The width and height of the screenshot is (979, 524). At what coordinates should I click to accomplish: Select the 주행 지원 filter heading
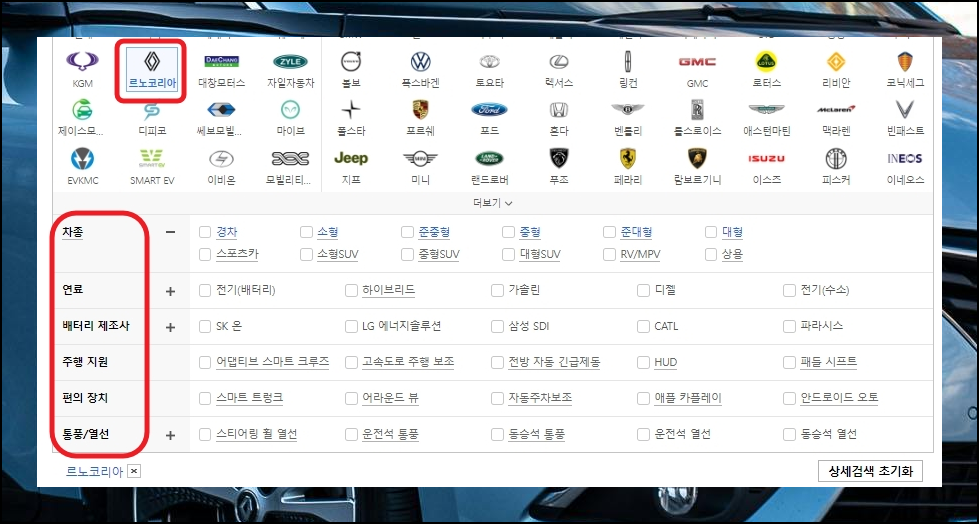[85, 362]
